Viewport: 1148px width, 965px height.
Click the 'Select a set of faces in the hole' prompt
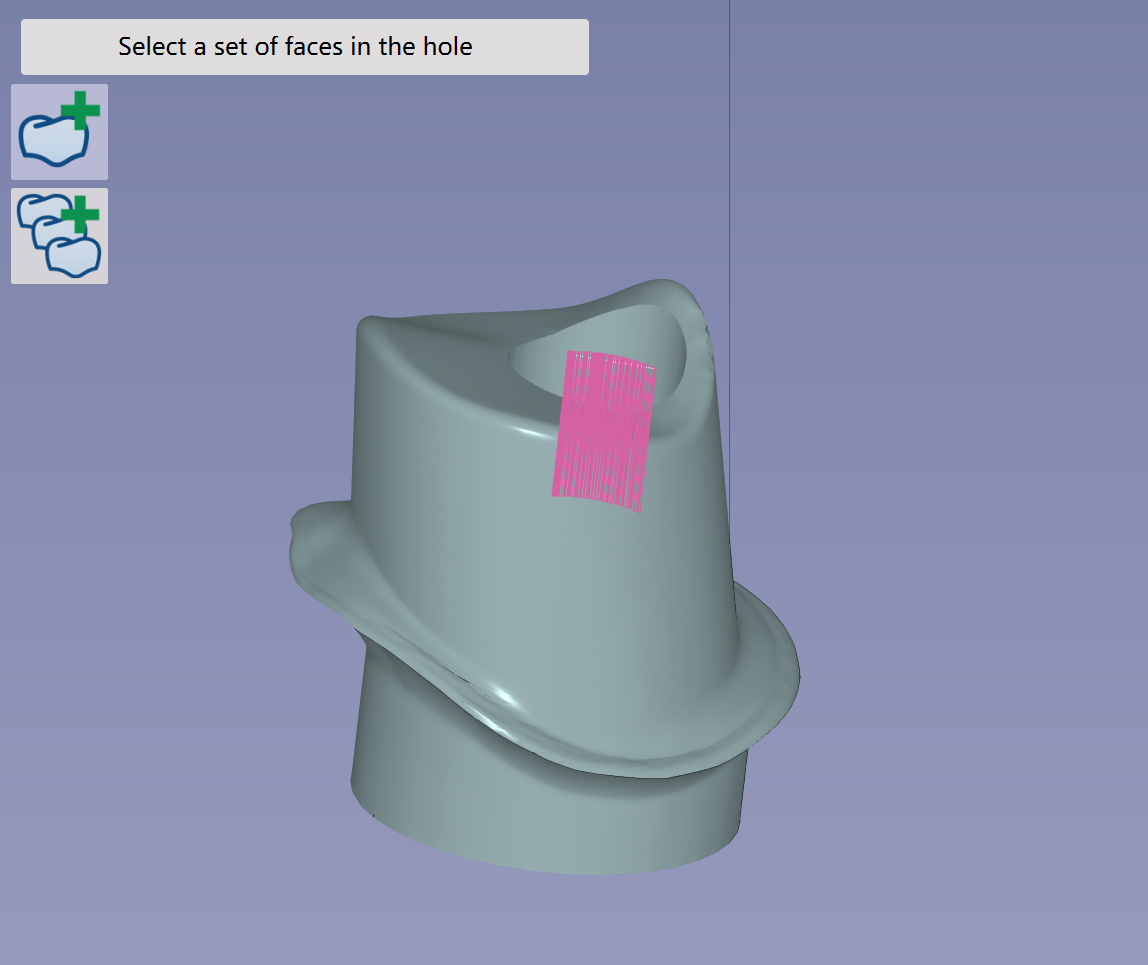click(x=305, y=47)
